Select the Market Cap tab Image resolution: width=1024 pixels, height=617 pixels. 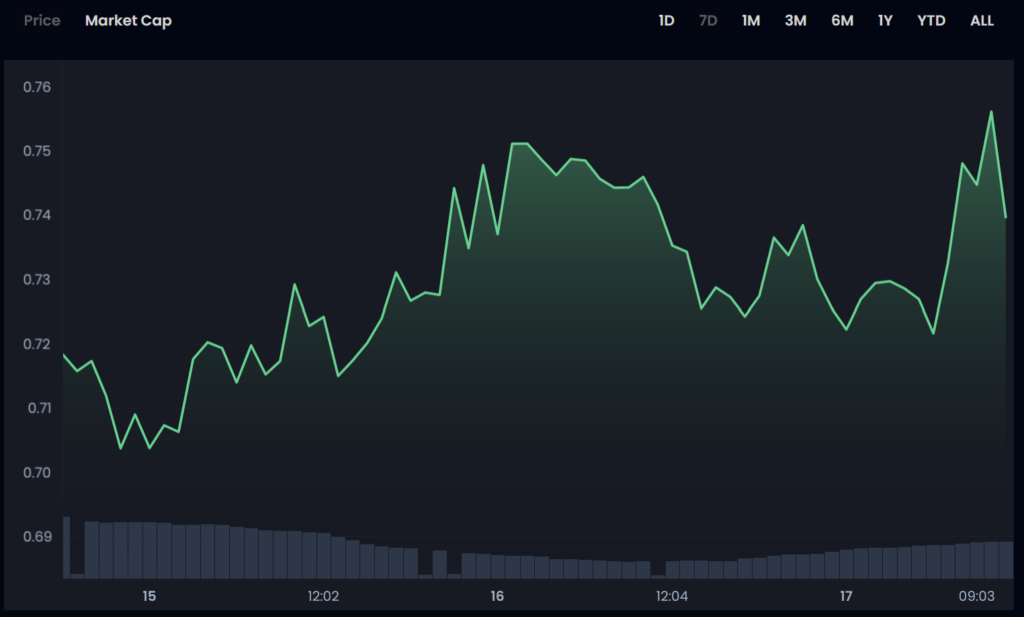pos(128,21)
